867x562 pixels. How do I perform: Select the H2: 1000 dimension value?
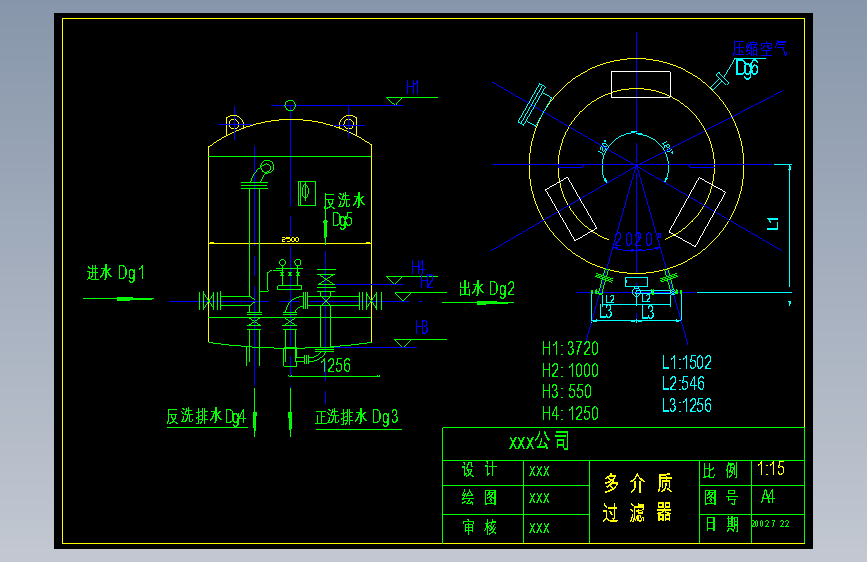pyautogui.click(x=570, y=370)
